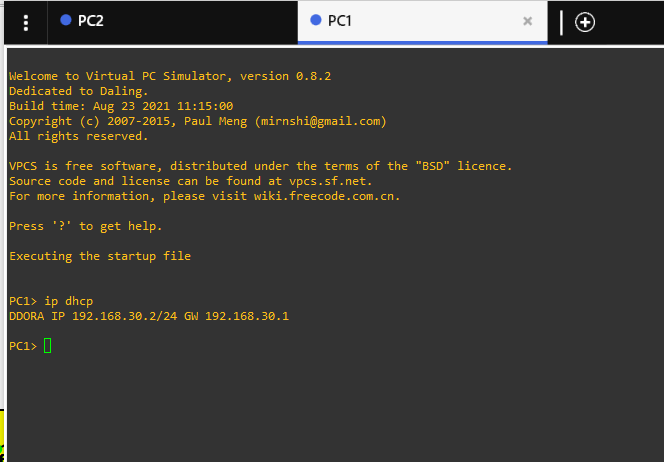Click the blue status dot on PC2
Viewport: 664px width, 462px height.
pyautogui.click(x=66, y=20)
